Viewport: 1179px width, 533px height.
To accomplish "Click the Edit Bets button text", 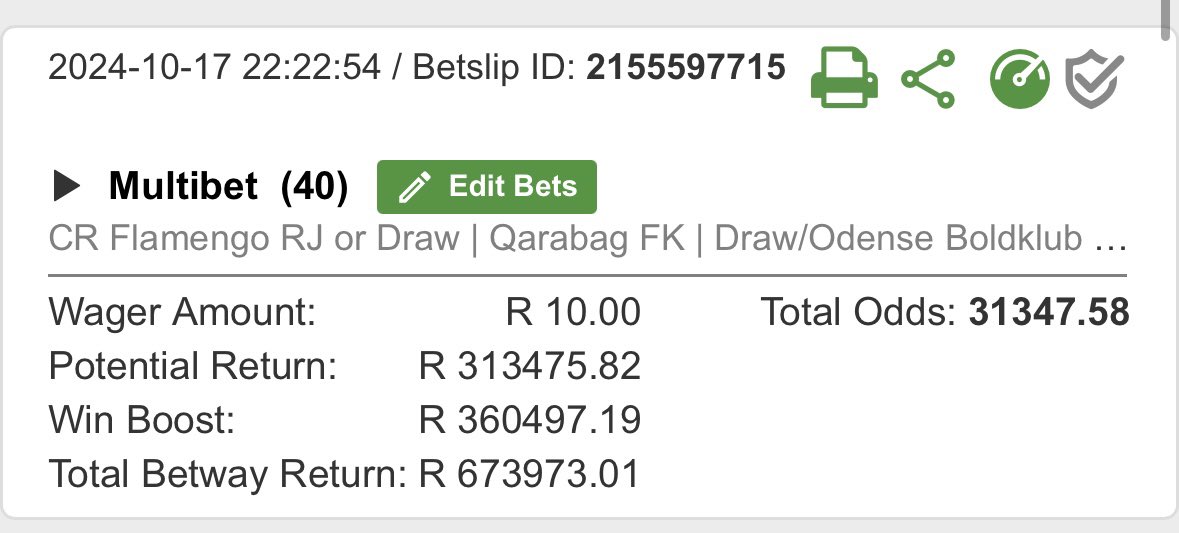I will [x=513, y=186].
